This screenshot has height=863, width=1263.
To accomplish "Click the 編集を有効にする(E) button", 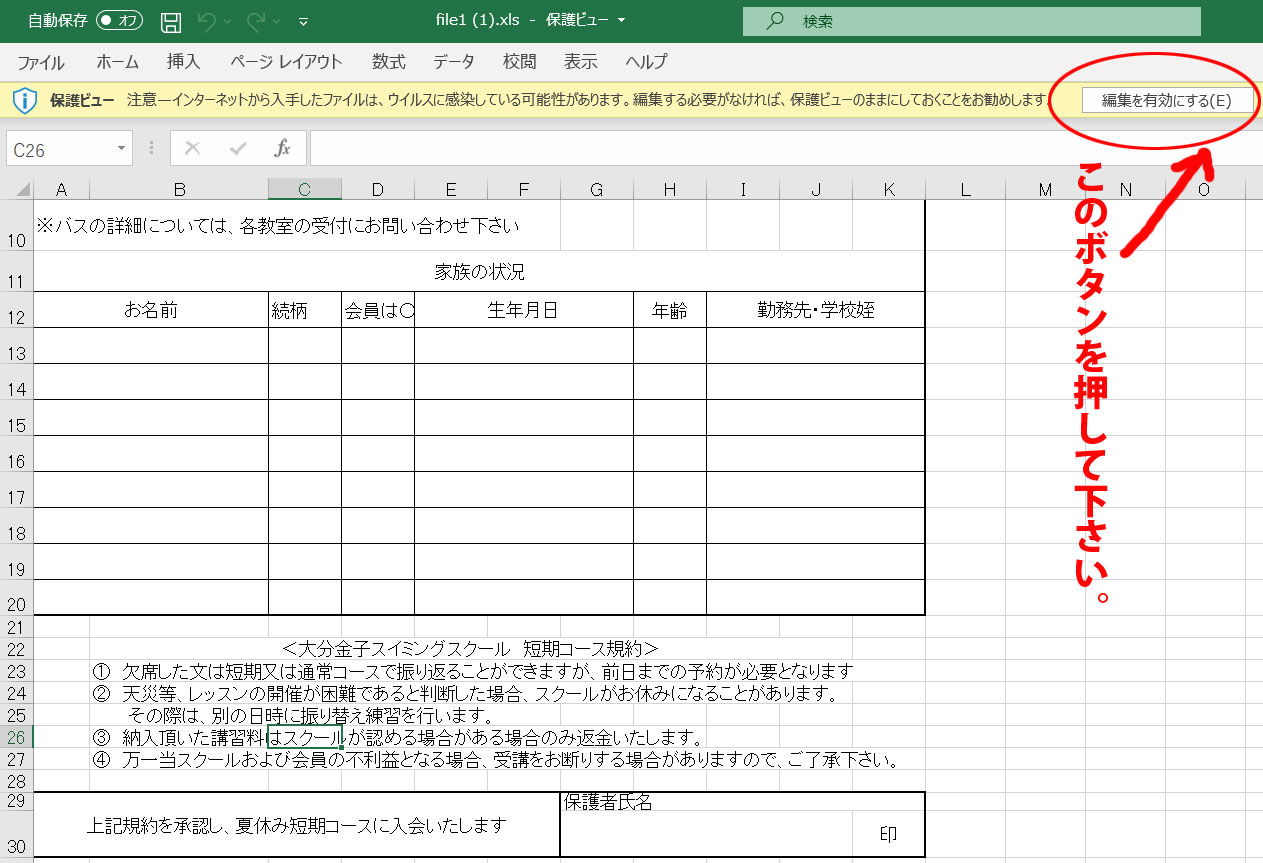I will [x=1167, y=100].
